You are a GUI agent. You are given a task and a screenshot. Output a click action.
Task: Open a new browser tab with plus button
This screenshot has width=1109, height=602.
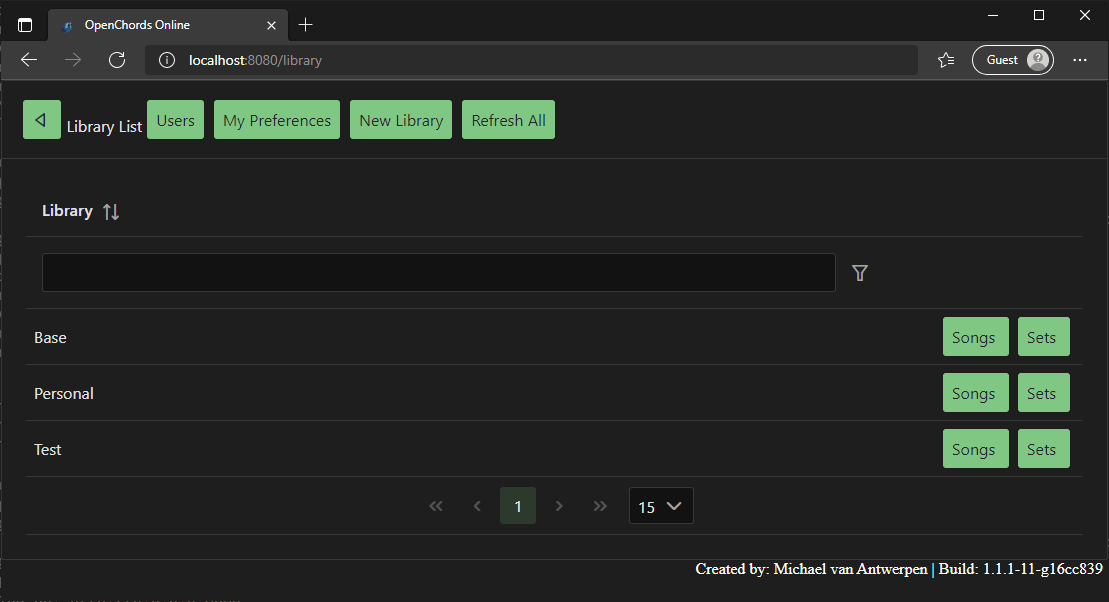click(x=306, y=24)
